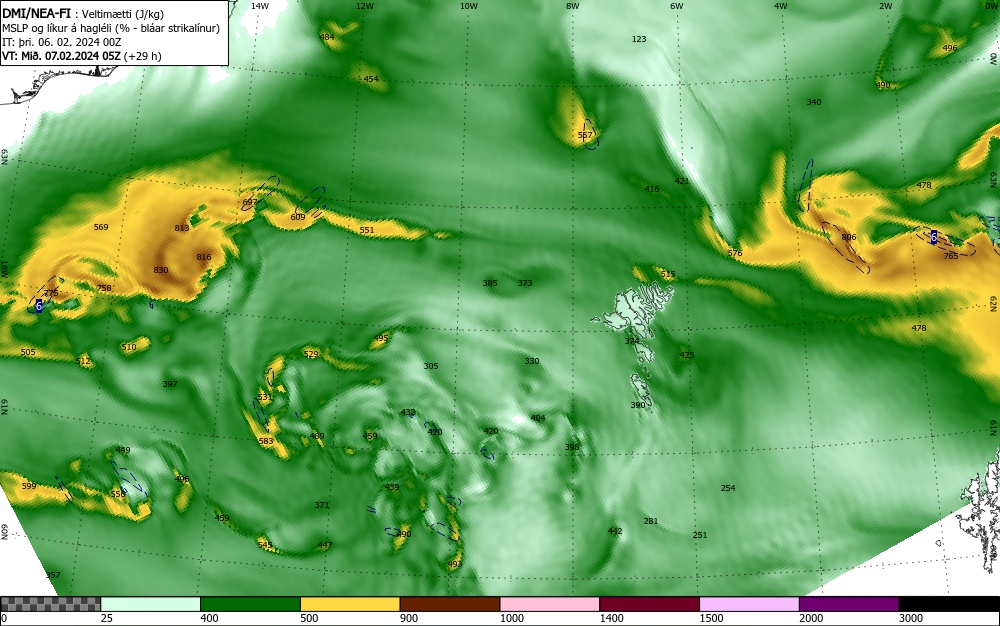
Task: Click the '2000' legend tick label
Action: 811,618
